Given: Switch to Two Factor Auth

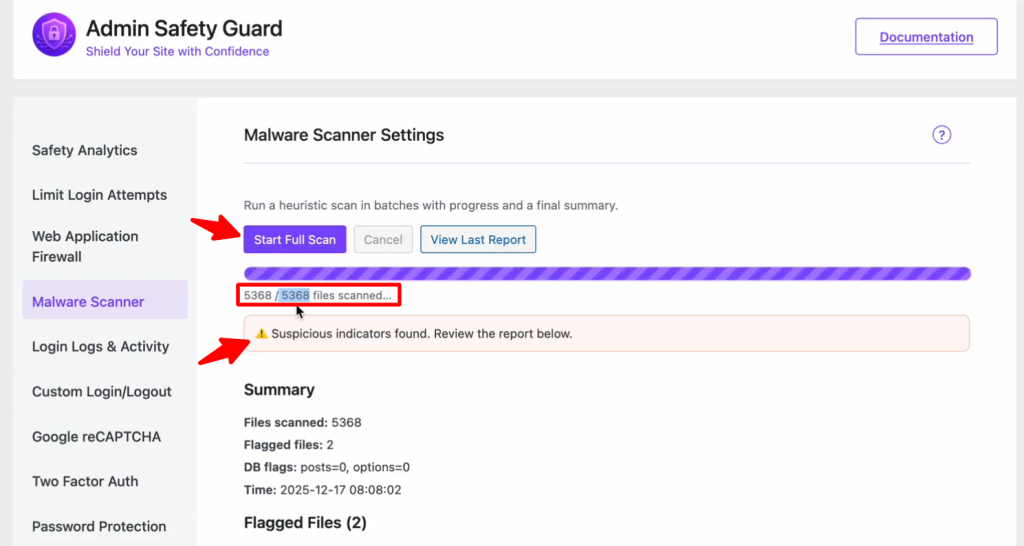Looking at the screenshot, I should tap(85, 481).
